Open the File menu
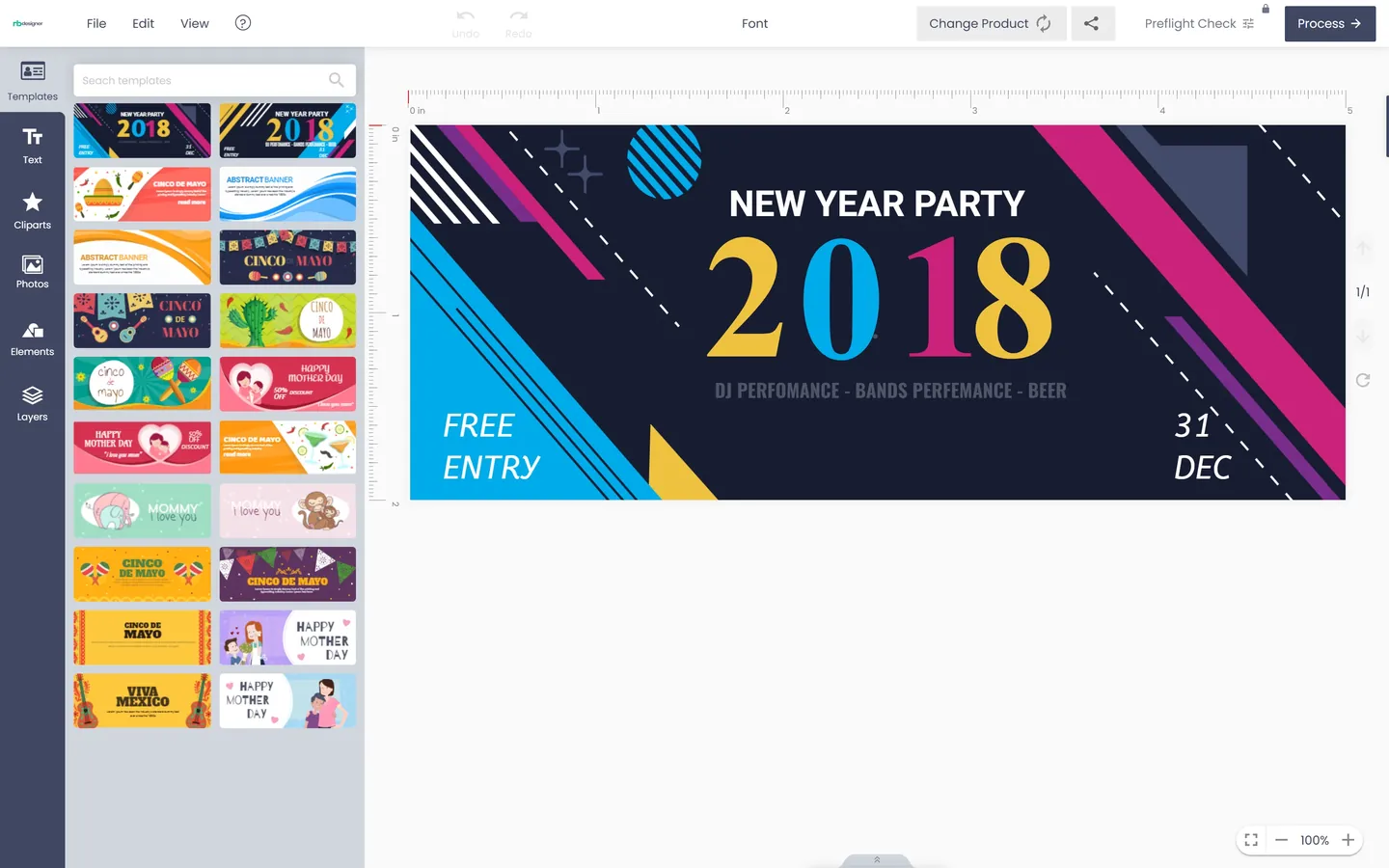Image resolution: width=1389 pixels, height=868 pixels. coord(96,23)
